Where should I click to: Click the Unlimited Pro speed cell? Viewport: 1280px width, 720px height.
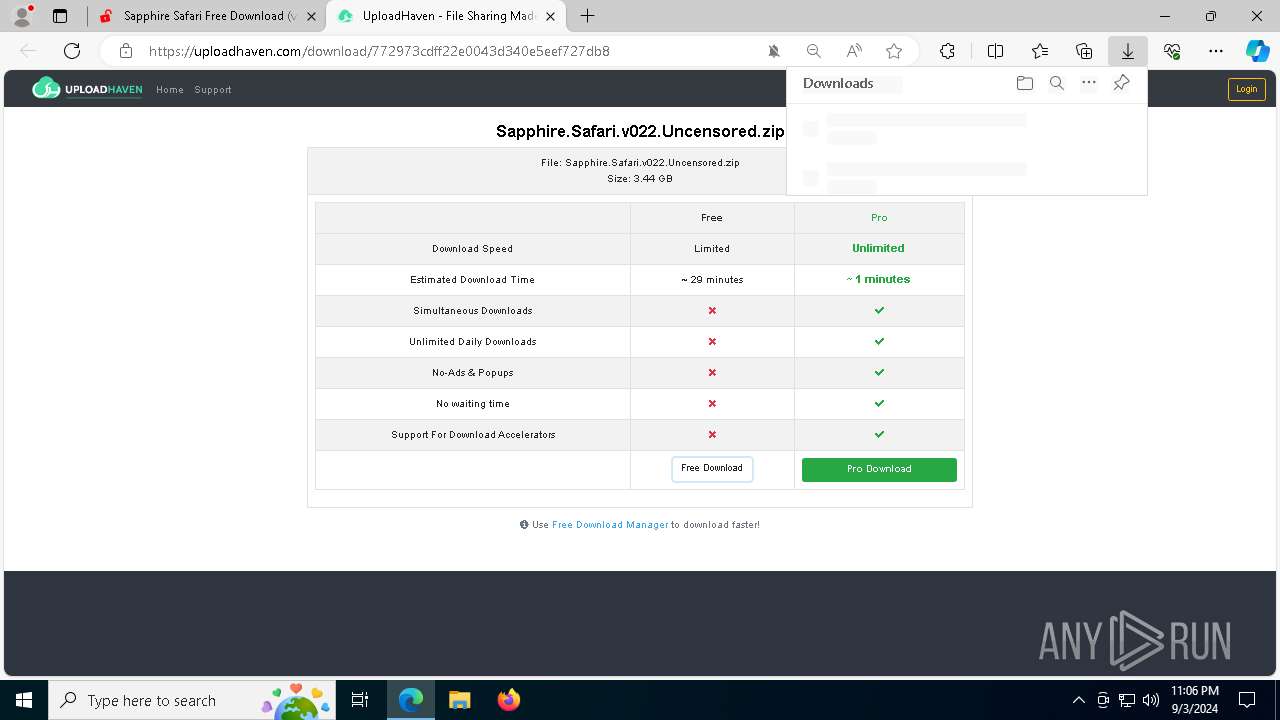tap(879, 248)
